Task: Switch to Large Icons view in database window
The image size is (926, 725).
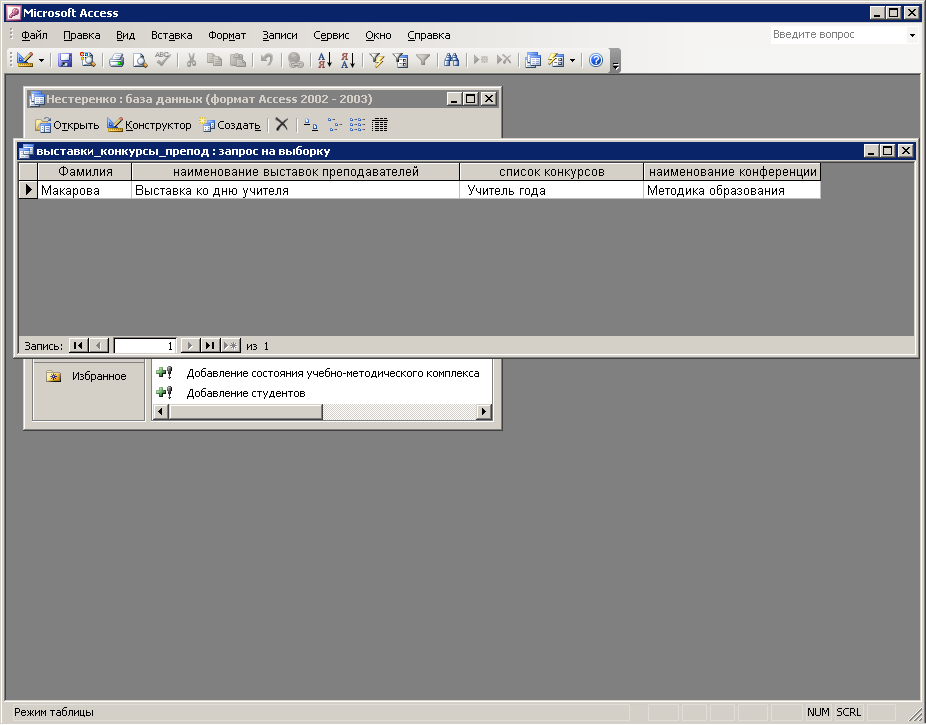Action: [x=311, y=125]
